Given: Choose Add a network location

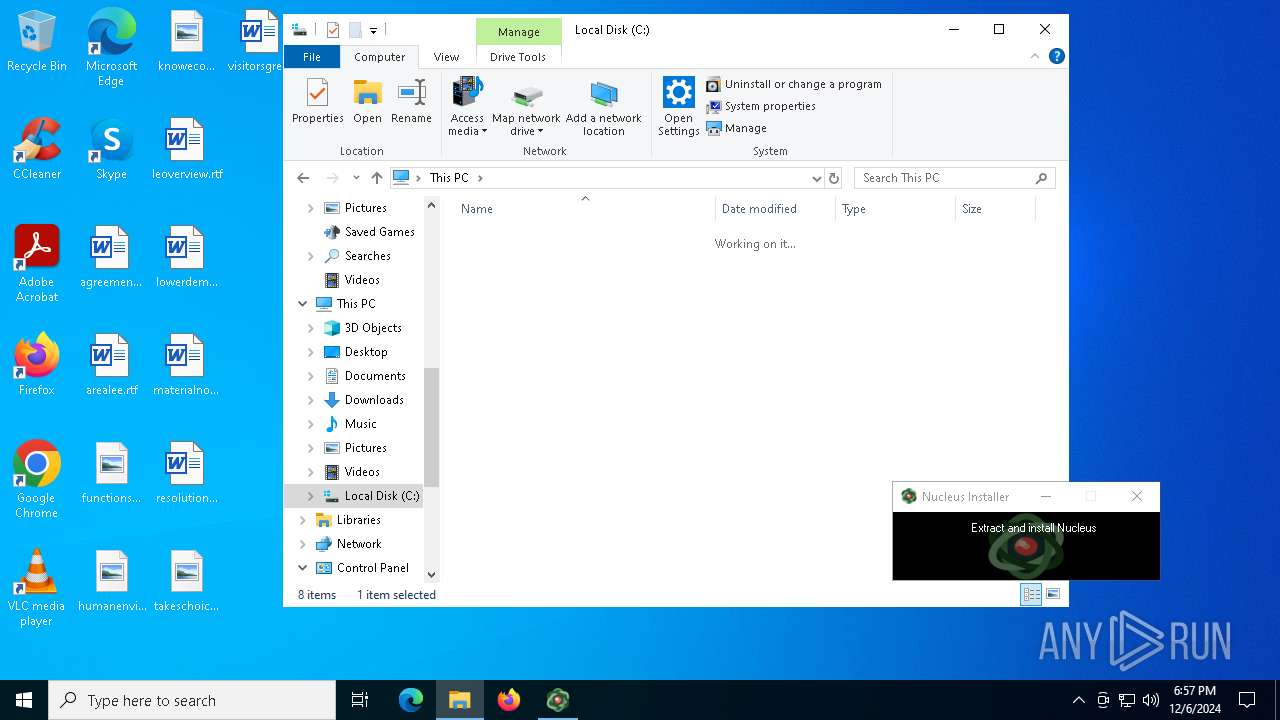Looking at the screenshot, I should 604,107.
